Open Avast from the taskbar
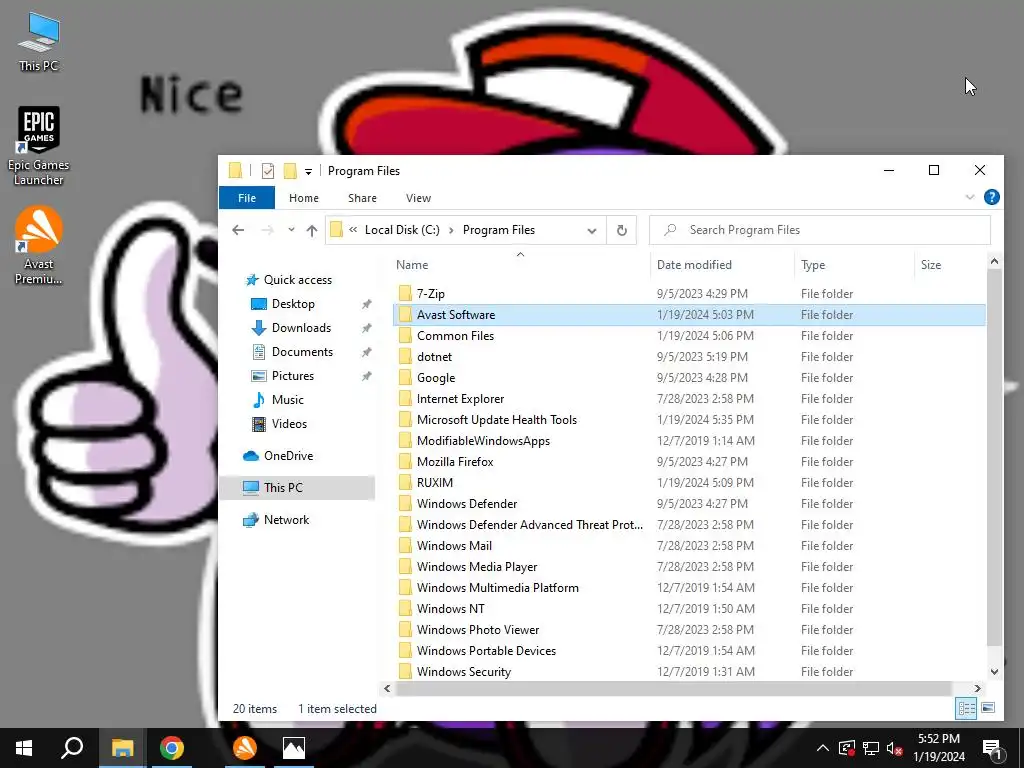The height and width of the screenshot is (768, 1024). (245, 748)
